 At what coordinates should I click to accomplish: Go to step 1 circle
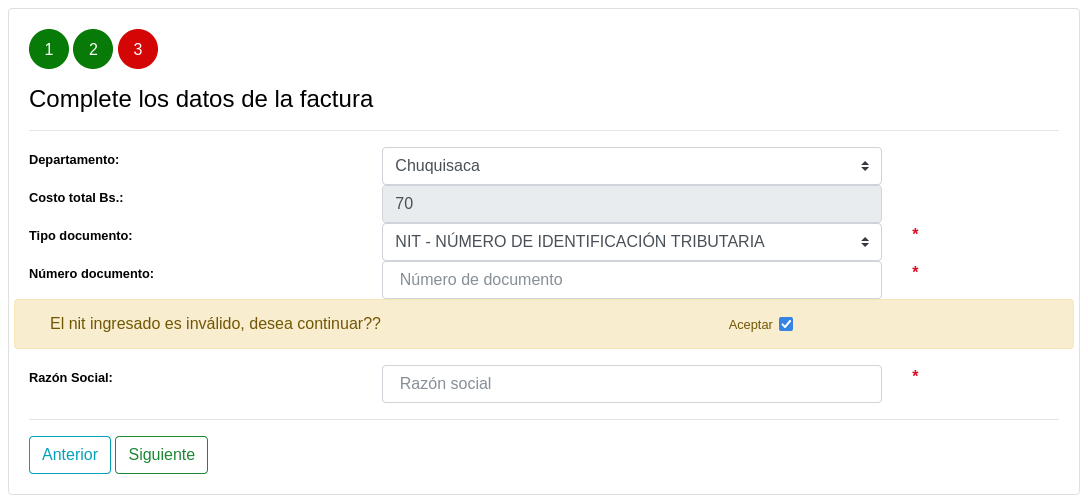point(49,49)
